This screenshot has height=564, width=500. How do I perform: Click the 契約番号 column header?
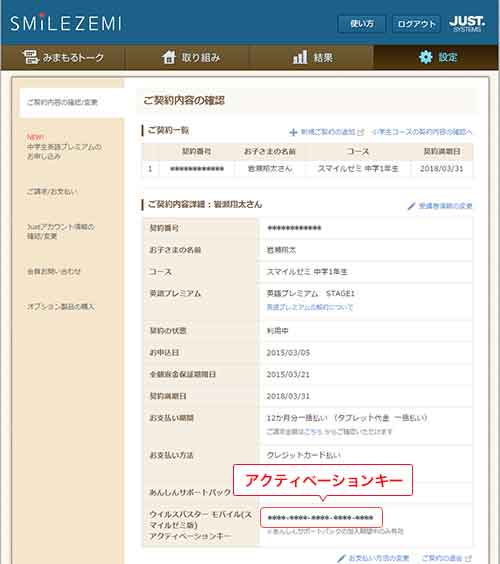(x=196, y=151)
